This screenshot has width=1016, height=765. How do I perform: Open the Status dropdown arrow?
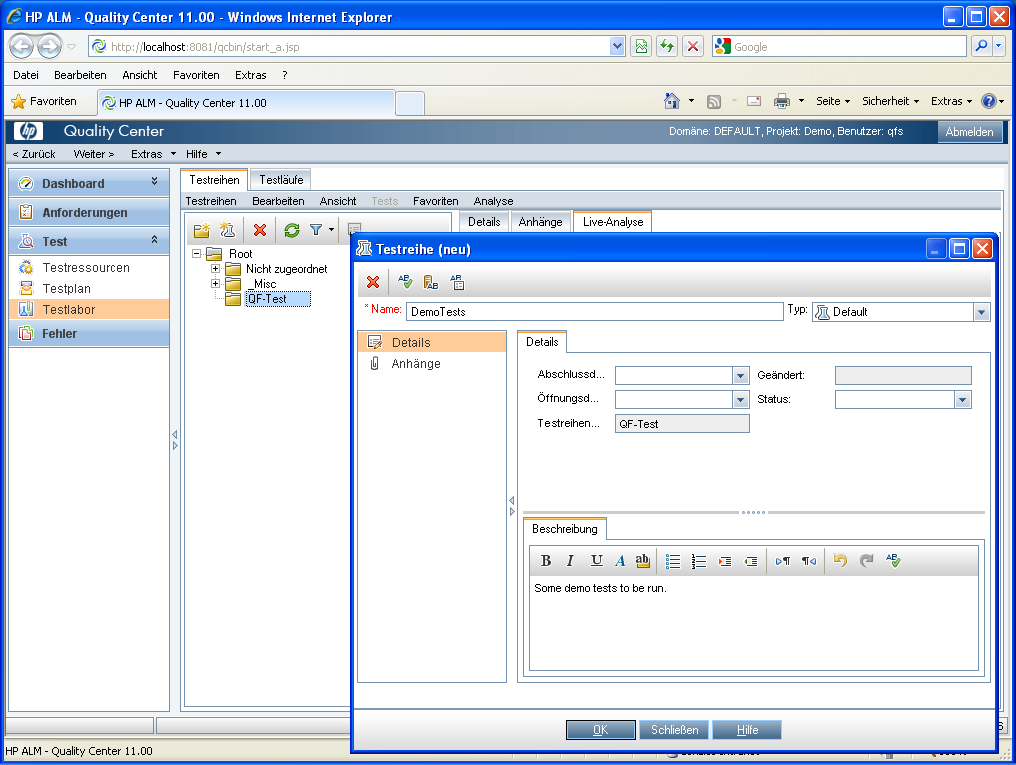click(963, 400)
